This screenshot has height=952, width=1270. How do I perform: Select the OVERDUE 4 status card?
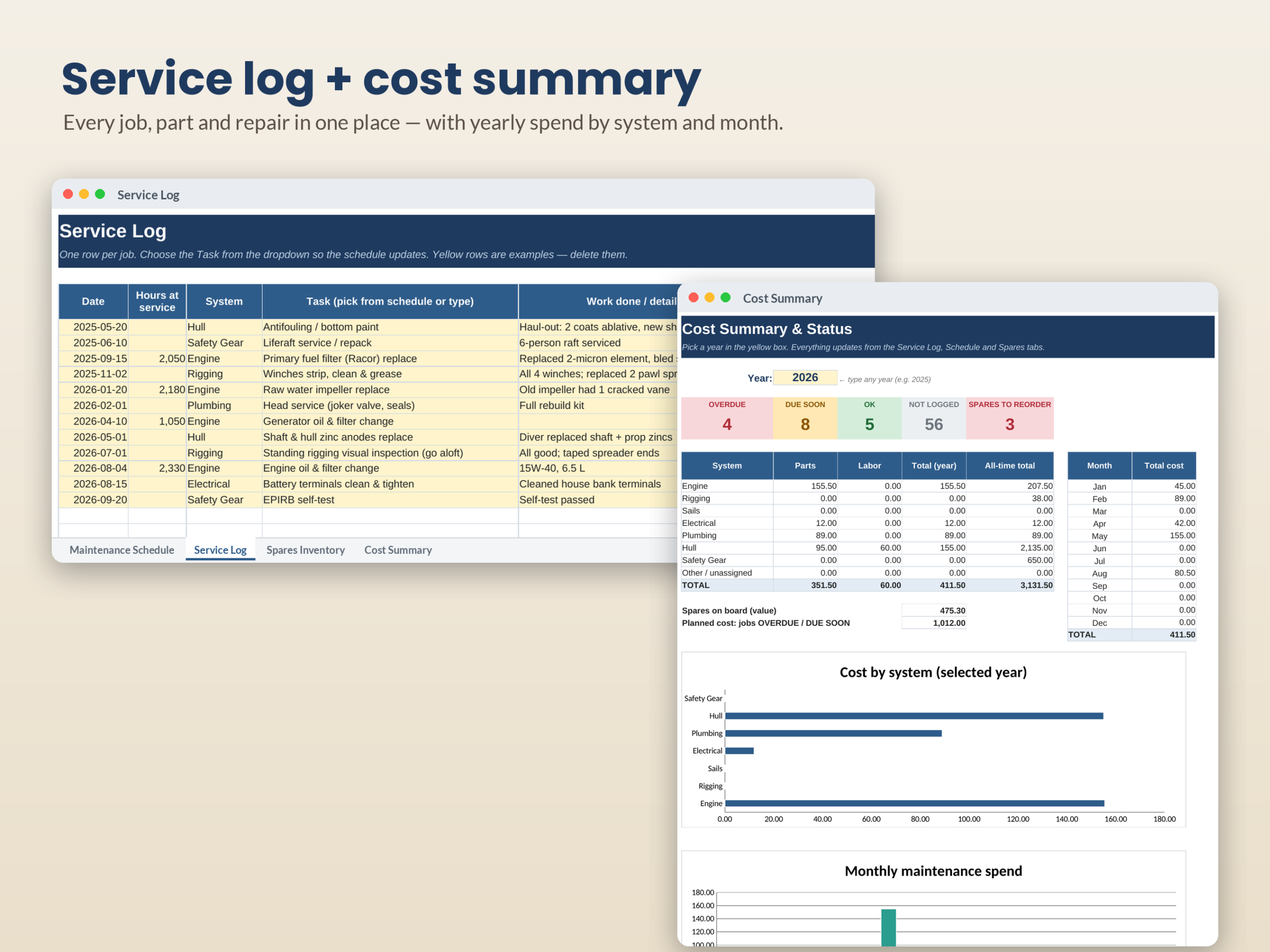[727, 418]
